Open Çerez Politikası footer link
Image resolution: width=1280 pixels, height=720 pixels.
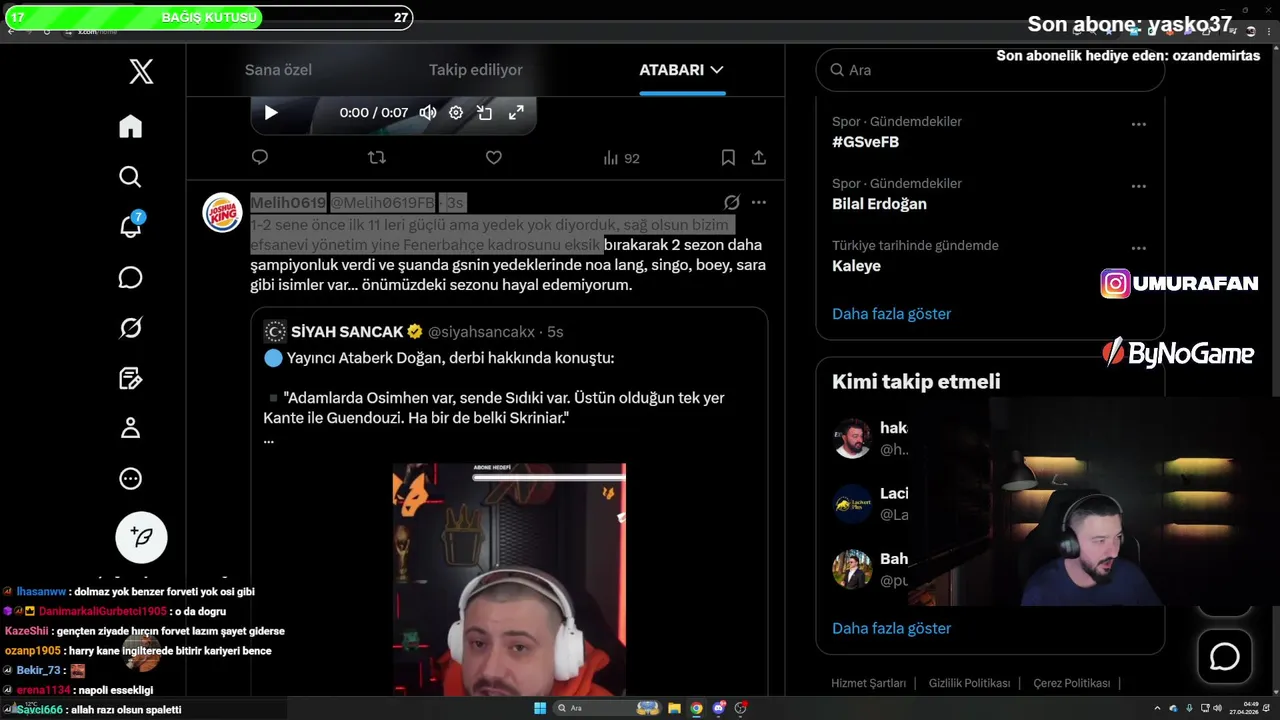click(x=1071, y=683)
